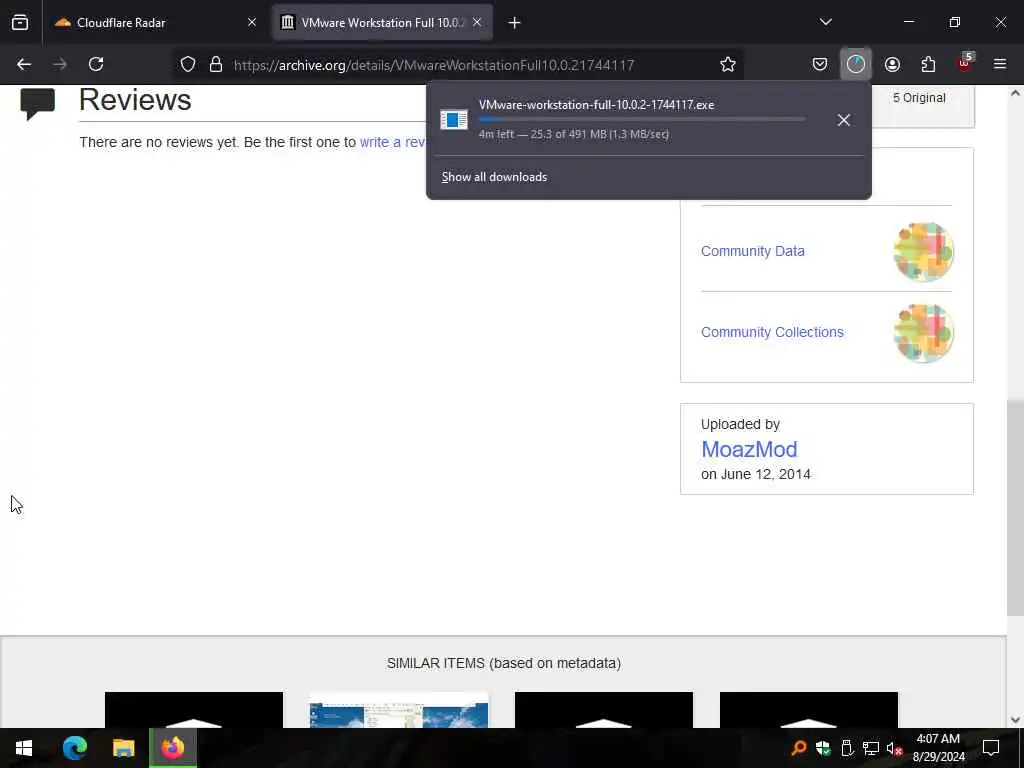Select the VMware Workstation Full tab
Screen dimensions: 1024x768
pos(382,22)
